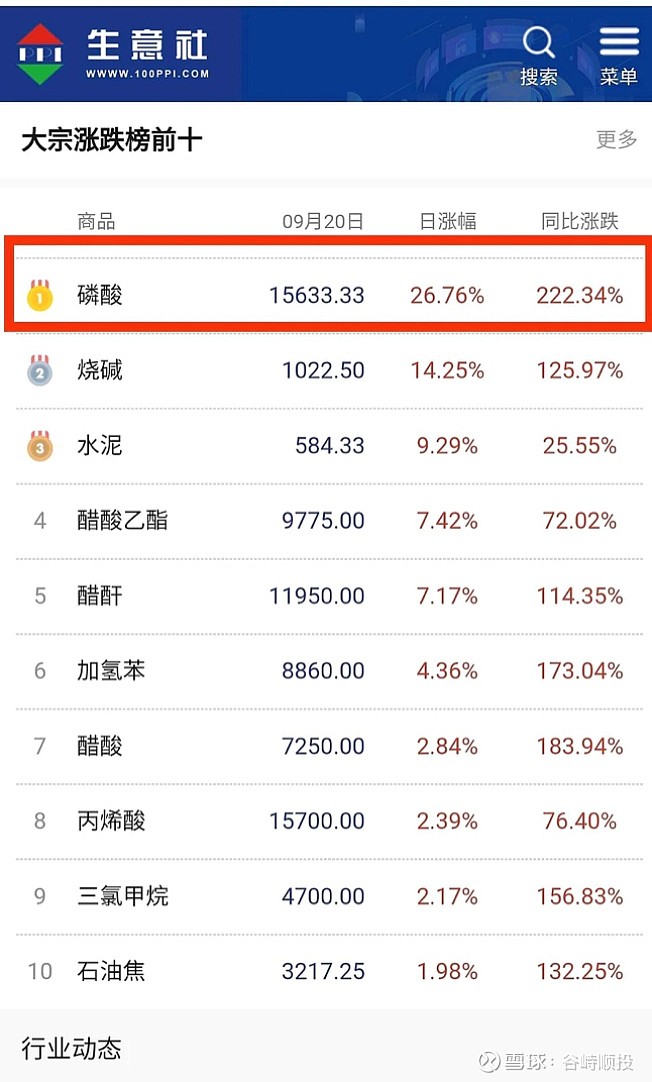Open 三氯甲烷 in the list
The image size is (652, 1082).
pyautogui.click(x=123, y=896)
